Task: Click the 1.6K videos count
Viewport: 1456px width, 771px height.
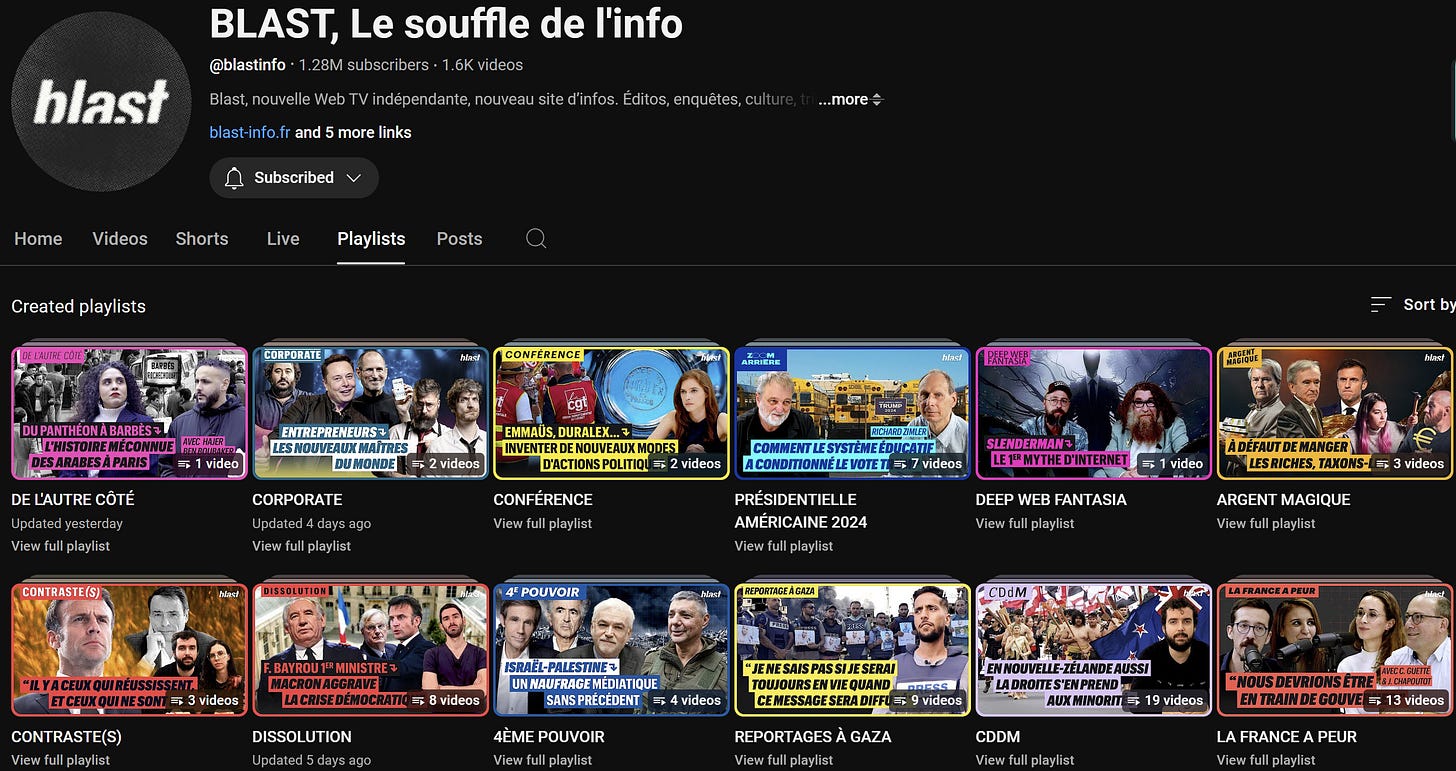Action: tap(482, 65)
